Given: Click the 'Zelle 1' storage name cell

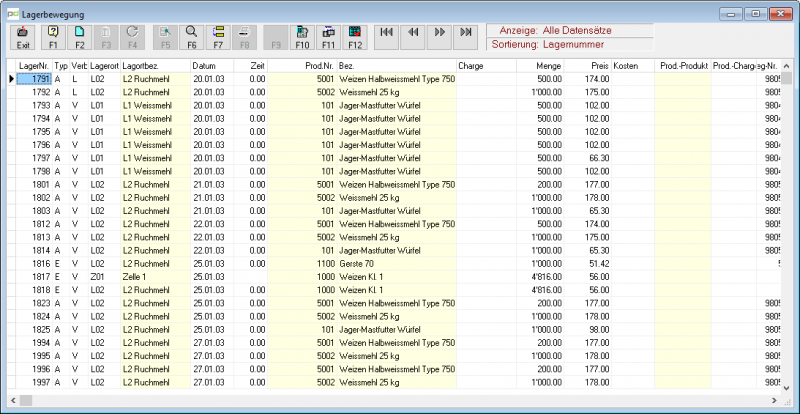Looking at the screenshot, I should [x=156, y=277].
